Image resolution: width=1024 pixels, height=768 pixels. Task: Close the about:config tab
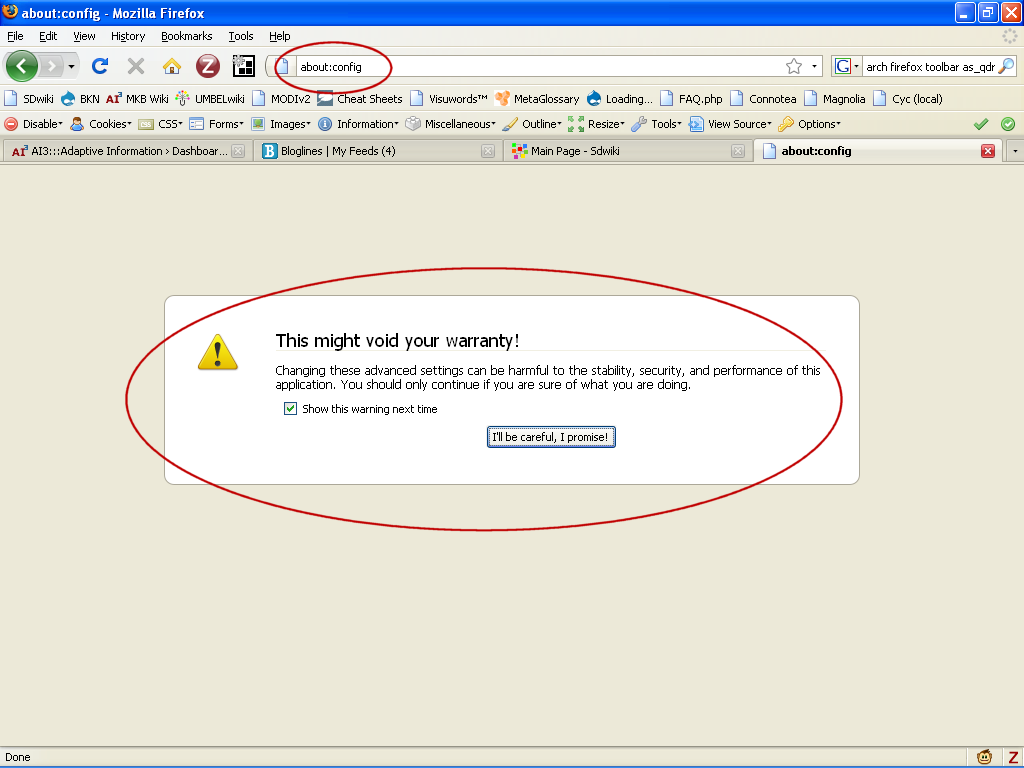coord(988,151)
